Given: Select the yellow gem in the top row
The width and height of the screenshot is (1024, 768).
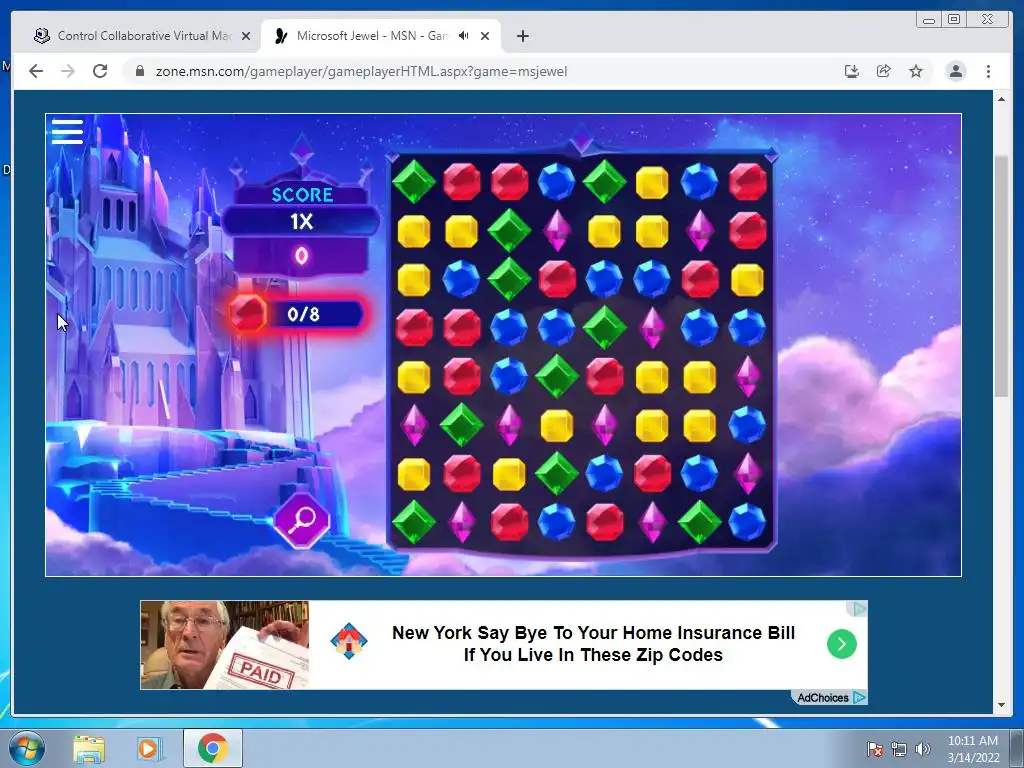Looking at the screenshot, I should 652,182.
